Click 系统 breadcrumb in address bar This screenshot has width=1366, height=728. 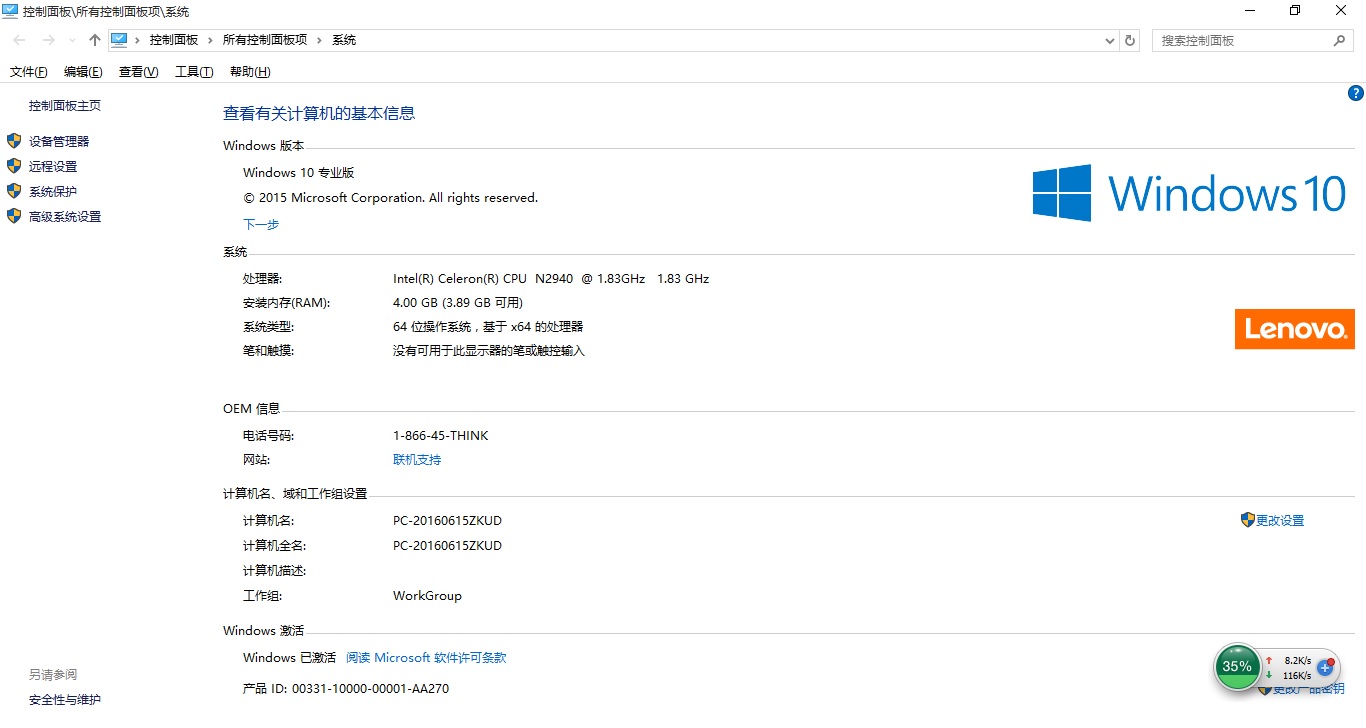tap(344, 40)
